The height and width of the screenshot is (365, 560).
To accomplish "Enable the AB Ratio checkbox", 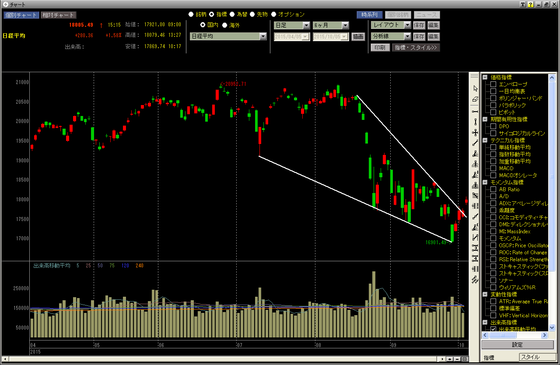I will (493, 189).
